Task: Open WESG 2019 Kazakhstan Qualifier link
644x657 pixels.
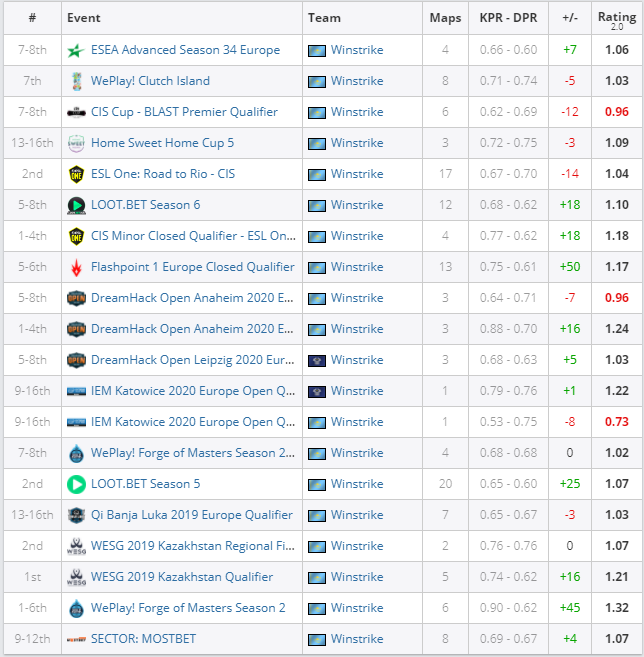Action: (181, 577)
